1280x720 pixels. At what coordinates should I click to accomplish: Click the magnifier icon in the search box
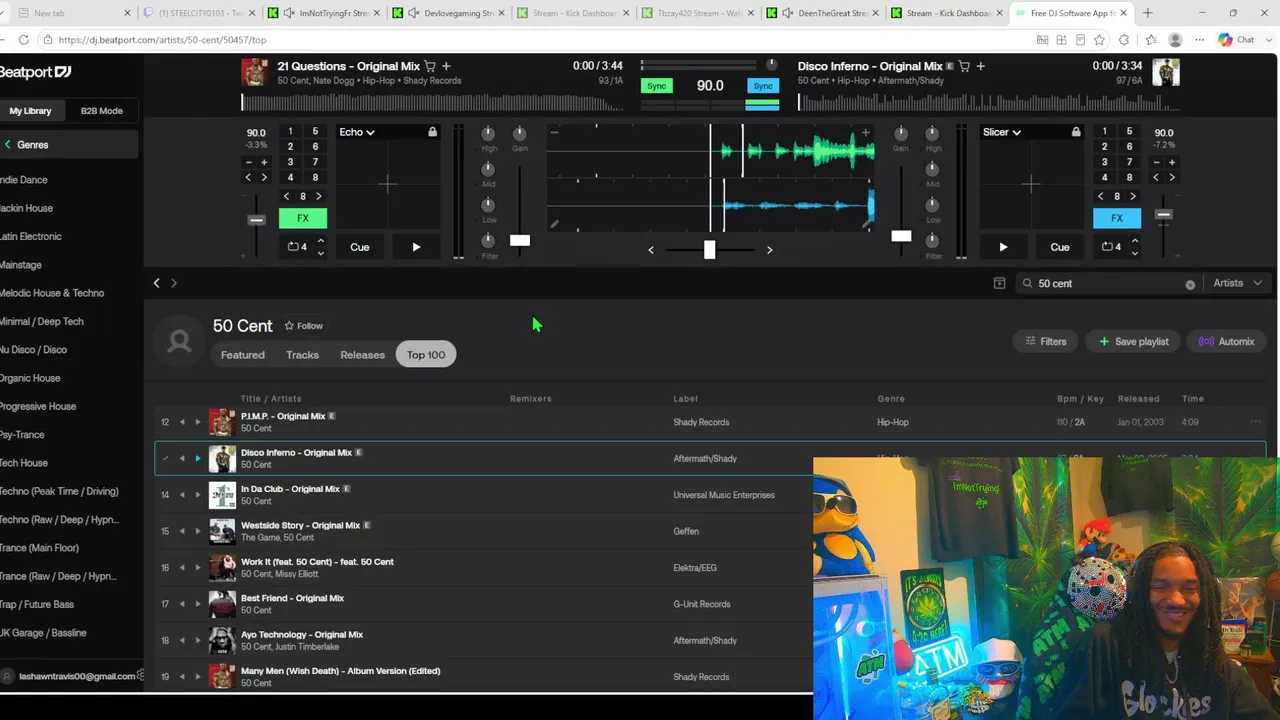click(x=1027, y=283)
